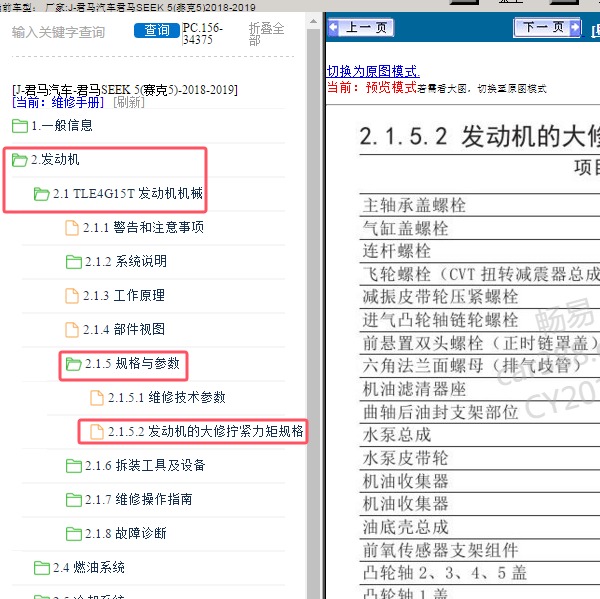Switch to original image mode 切换为原图模式
This screenshot has width=600, height=599.
[x=373, y=71]
